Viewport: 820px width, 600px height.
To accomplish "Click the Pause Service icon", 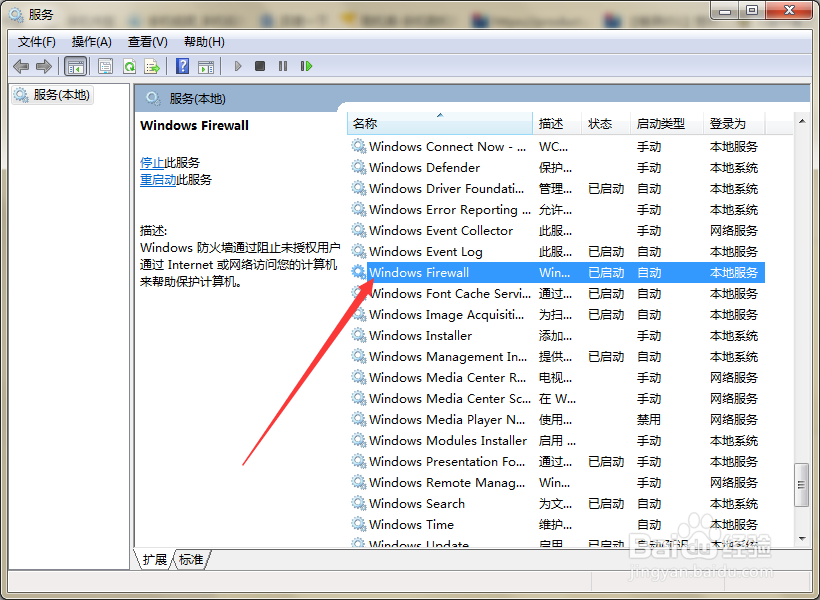I will [x=283, y=66].
